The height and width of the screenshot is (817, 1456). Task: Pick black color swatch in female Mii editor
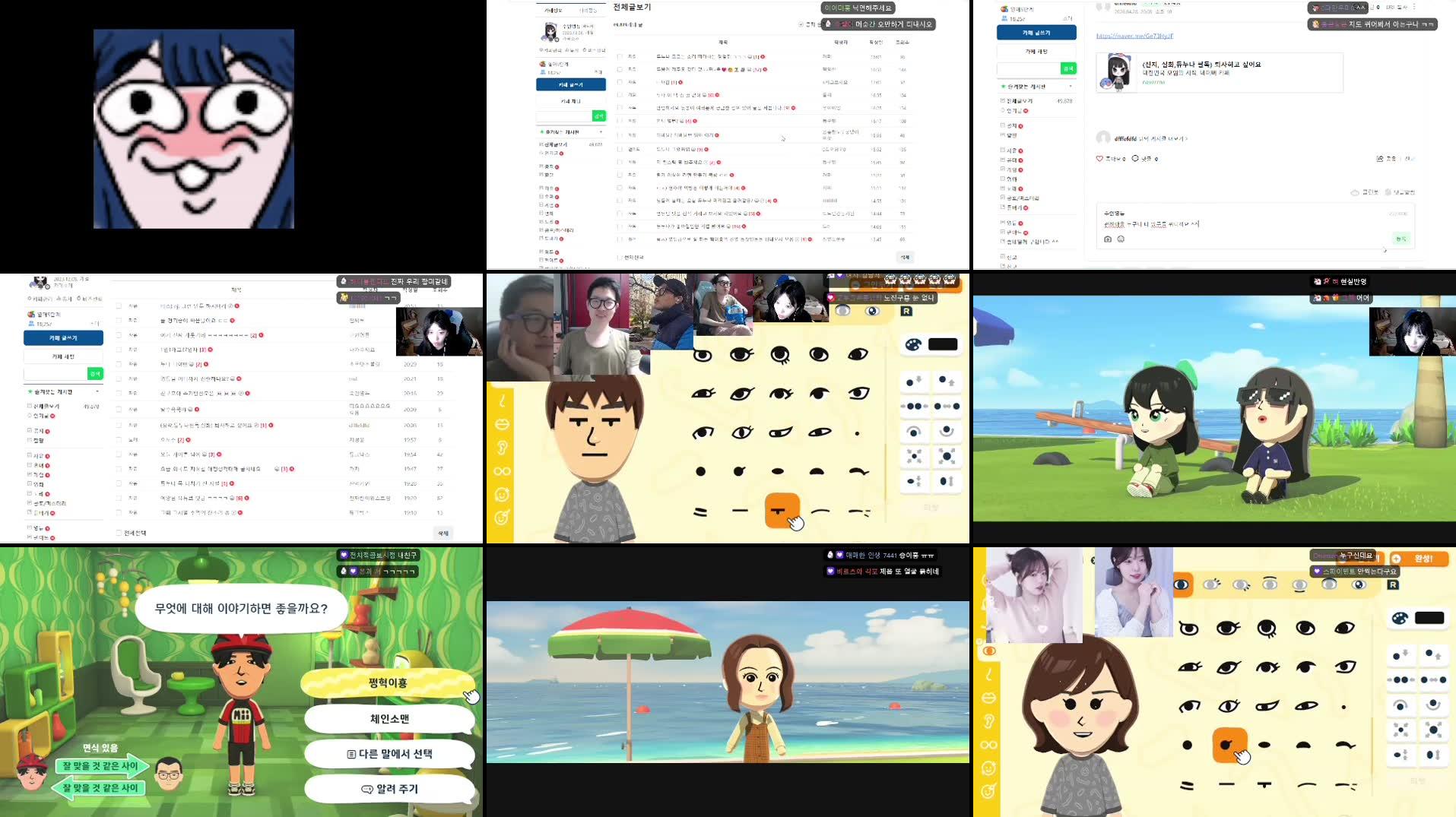(x=1429, y=618)
